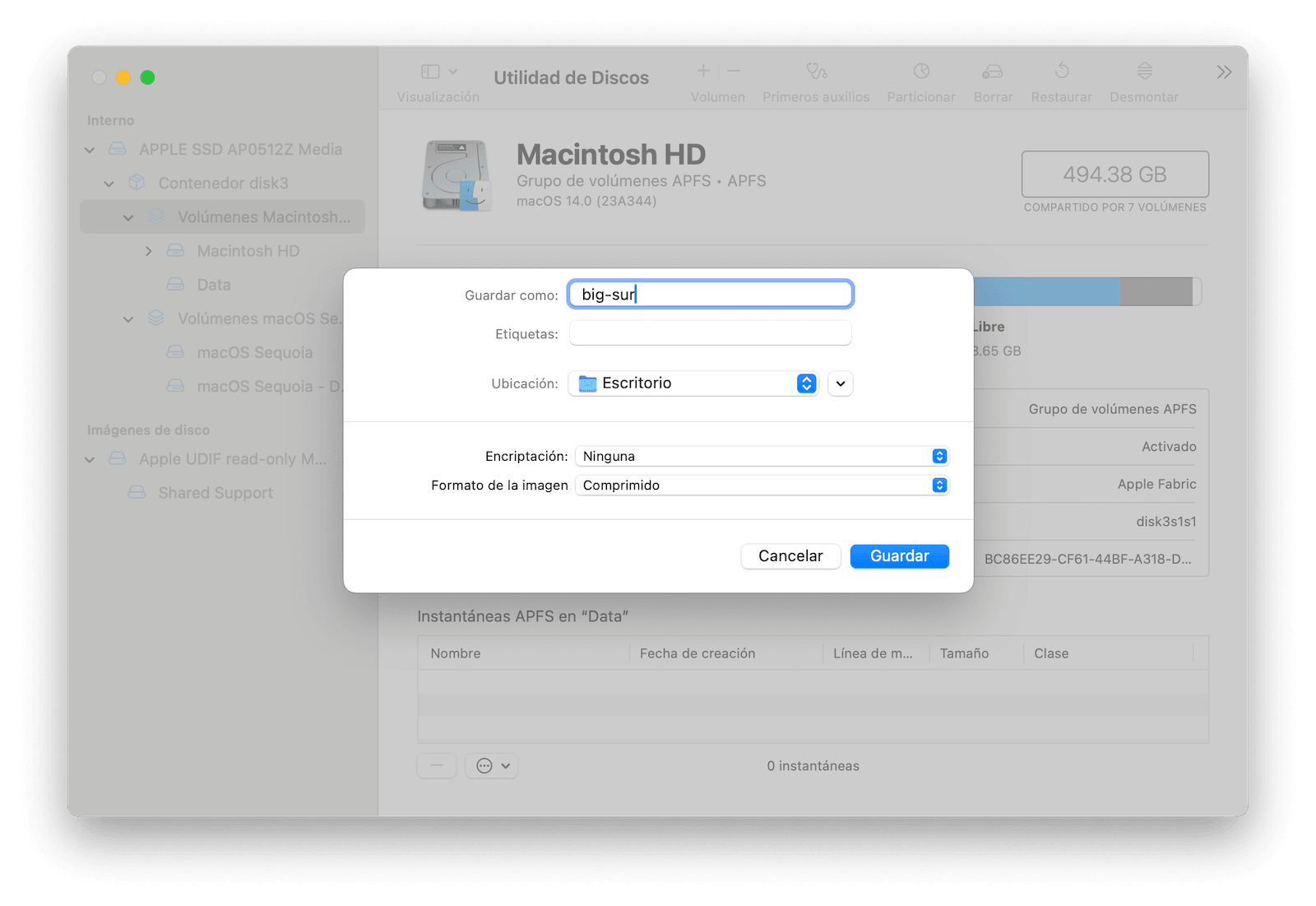Click the 494.38 GB capacity box
The height and width of the screenshot is (906, 1316).
(1114, 174)
